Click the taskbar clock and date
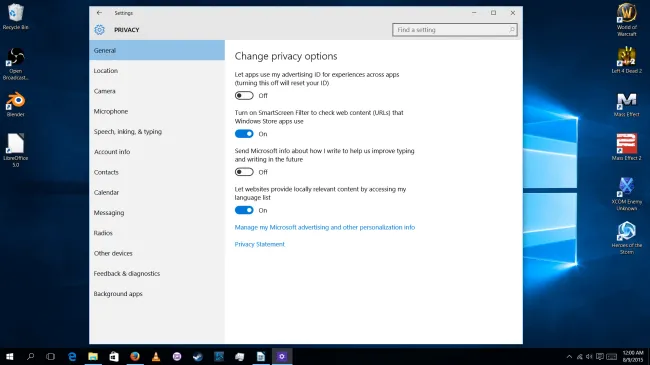This screenshot has height=365, width=650. (633, 356)
